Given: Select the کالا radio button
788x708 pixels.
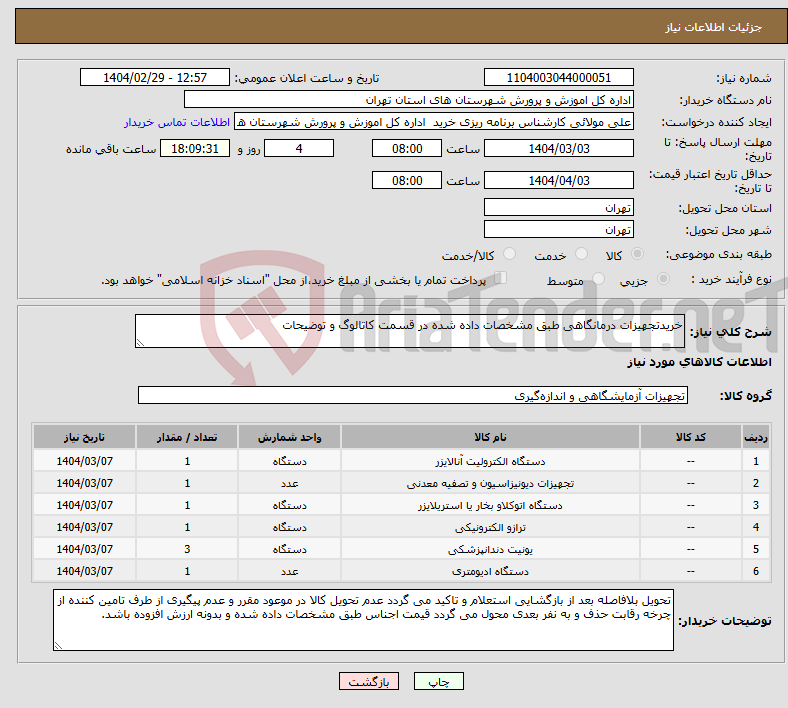Looking at the screenshot, I should coord(637,254).
